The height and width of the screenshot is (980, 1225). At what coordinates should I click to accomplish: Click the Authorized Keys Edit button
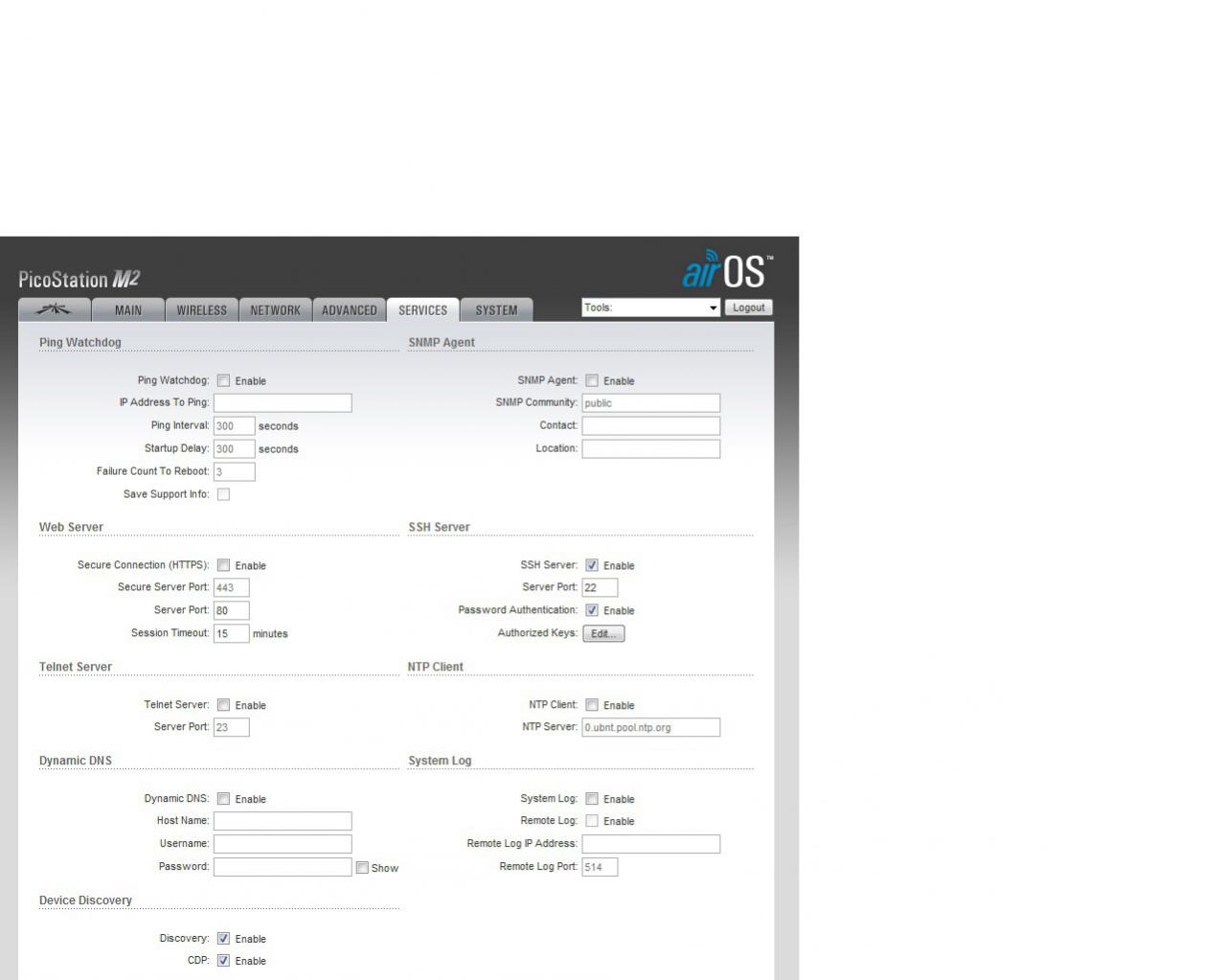pos(603,634)
